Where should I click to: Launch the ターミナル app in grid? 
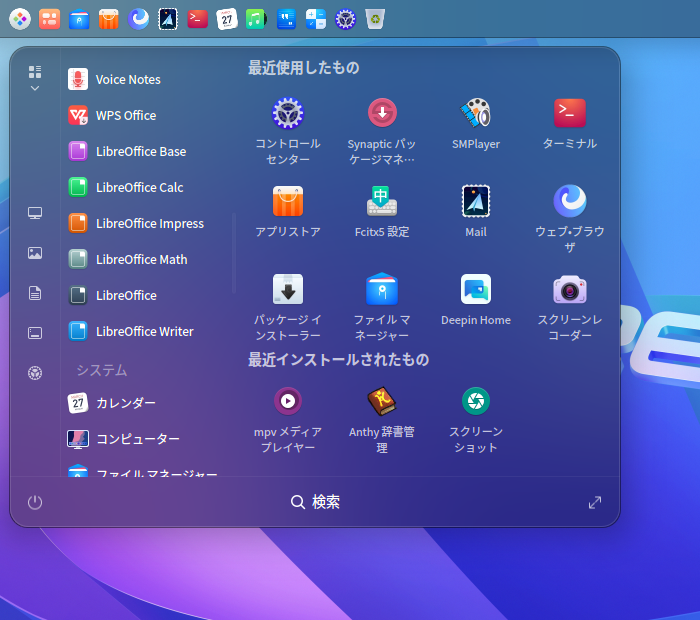(x=570, y=114)
